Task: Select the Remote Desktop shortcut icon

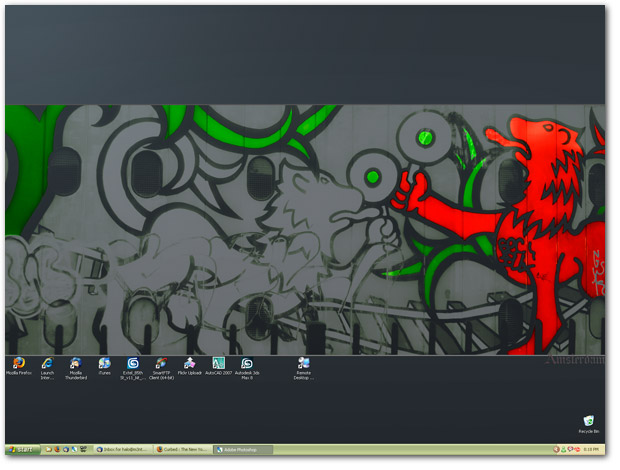Action: point(304,364)
